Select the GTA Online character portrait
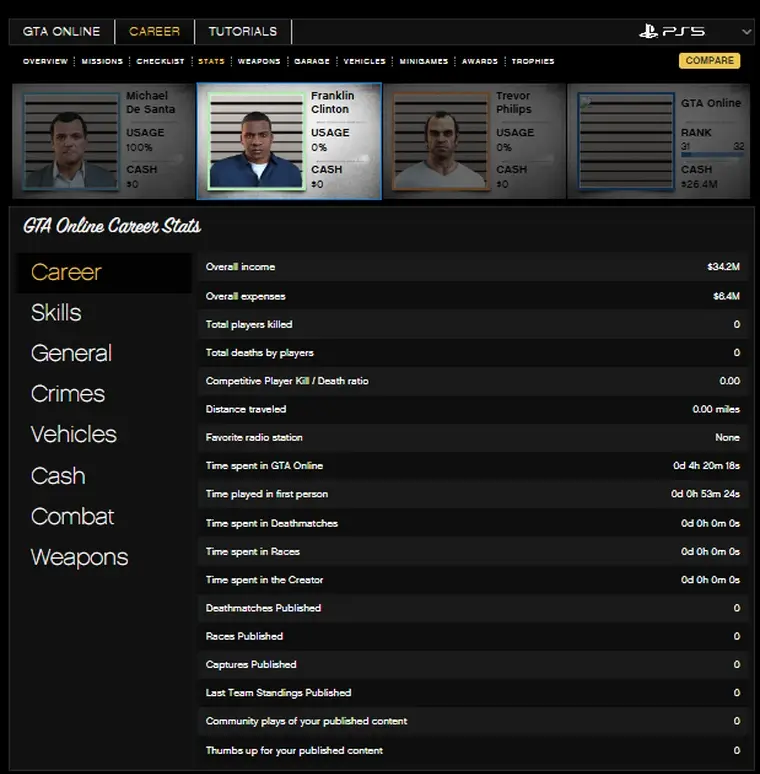 click(x=626, y=141)
